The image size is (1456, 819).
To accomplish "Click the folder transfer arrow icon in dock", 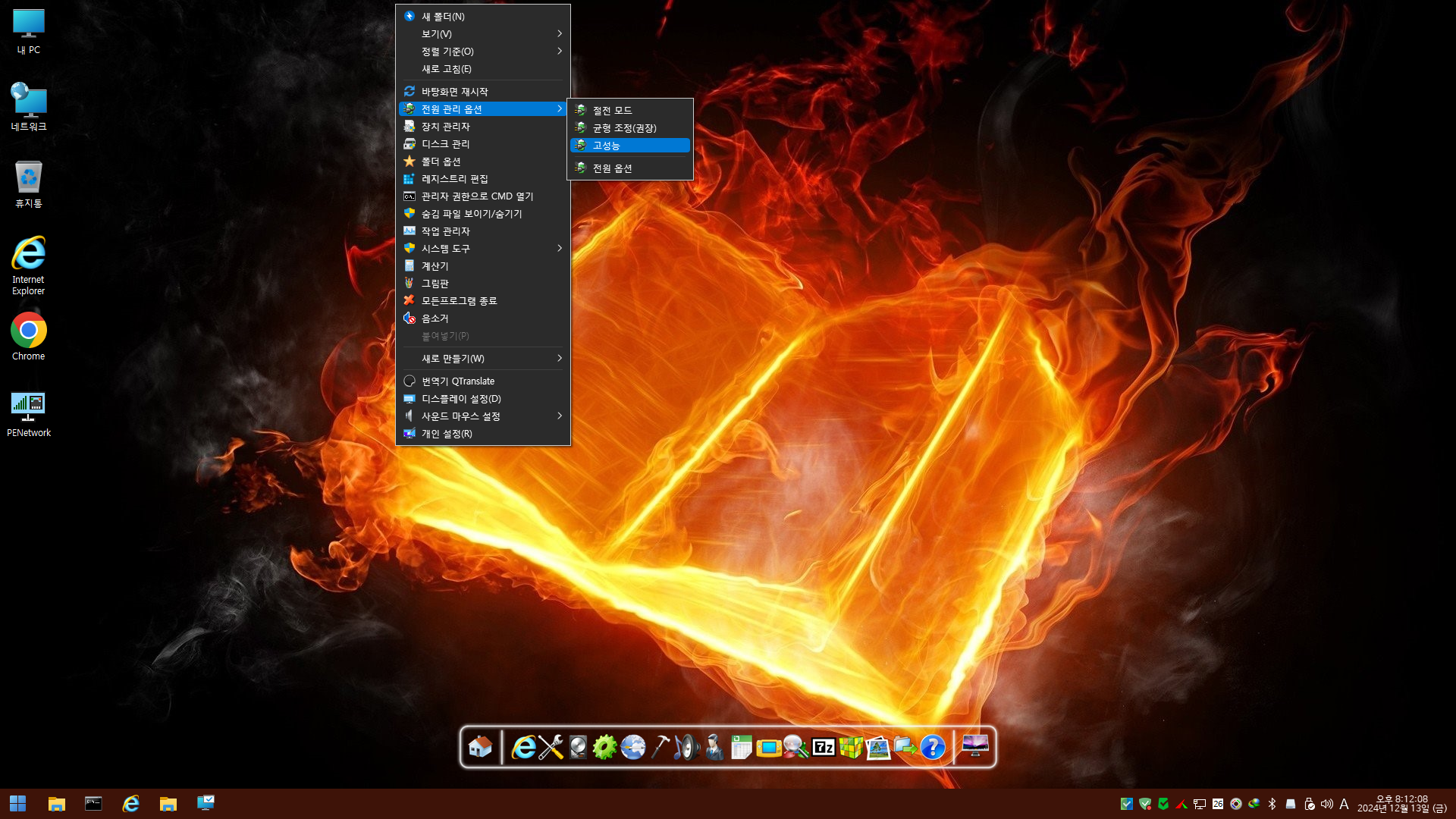I will 905,747.
